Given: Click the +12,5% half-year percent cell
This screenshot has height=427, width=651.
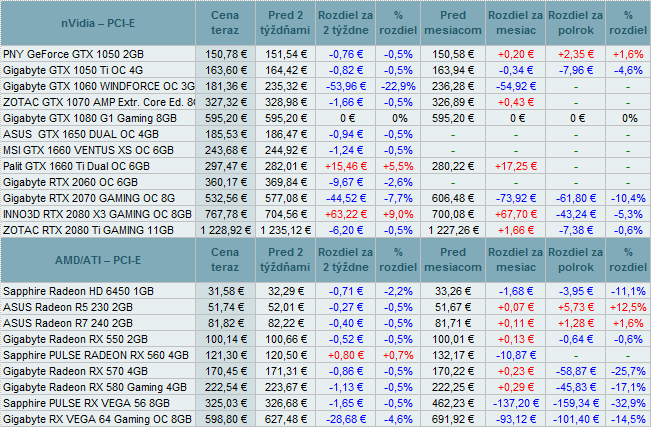Looking at the screenshot, I should coord(627,306).
